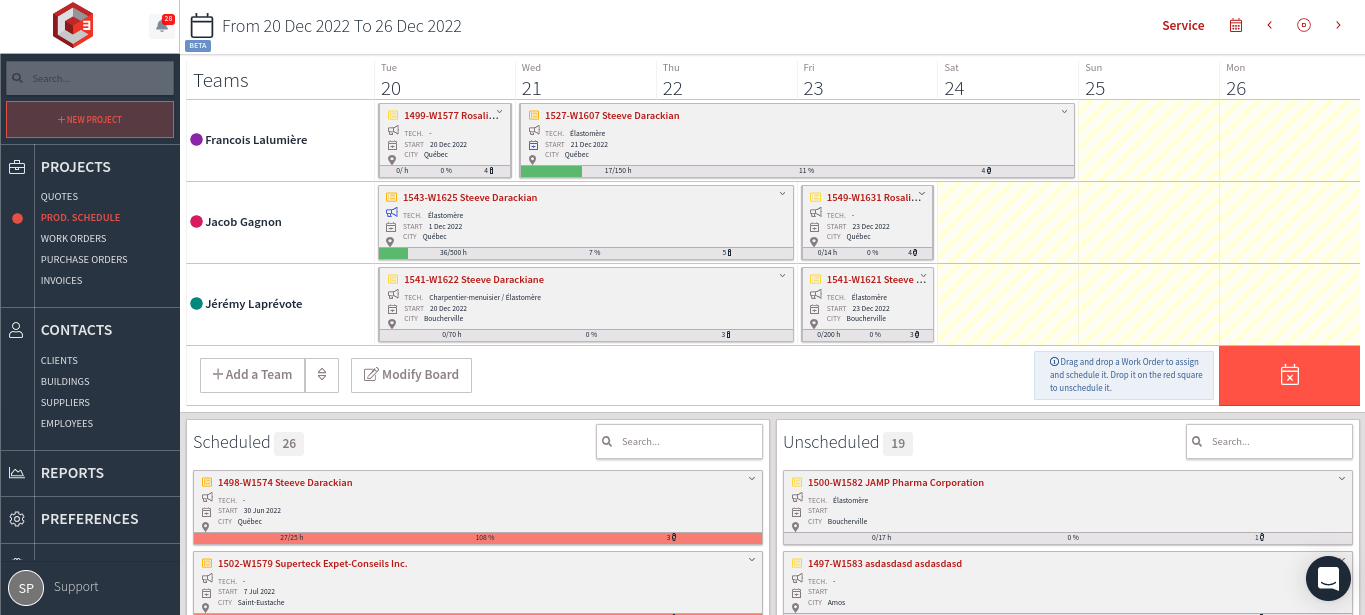Open the live chat bubble
Screen dimensions: 1365x615
(x=1328, y=578)
